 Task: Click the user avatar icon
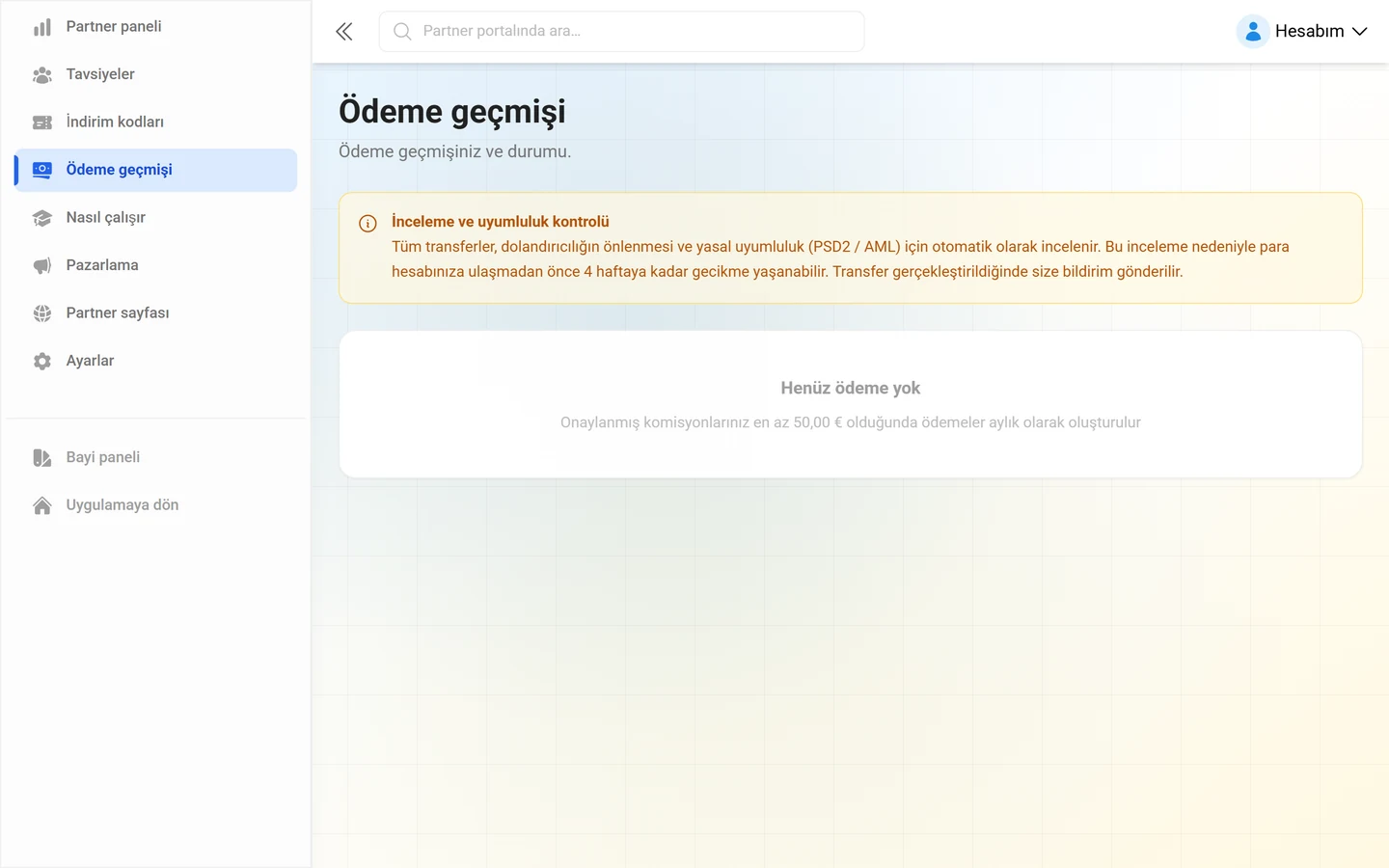point(1253,32)
